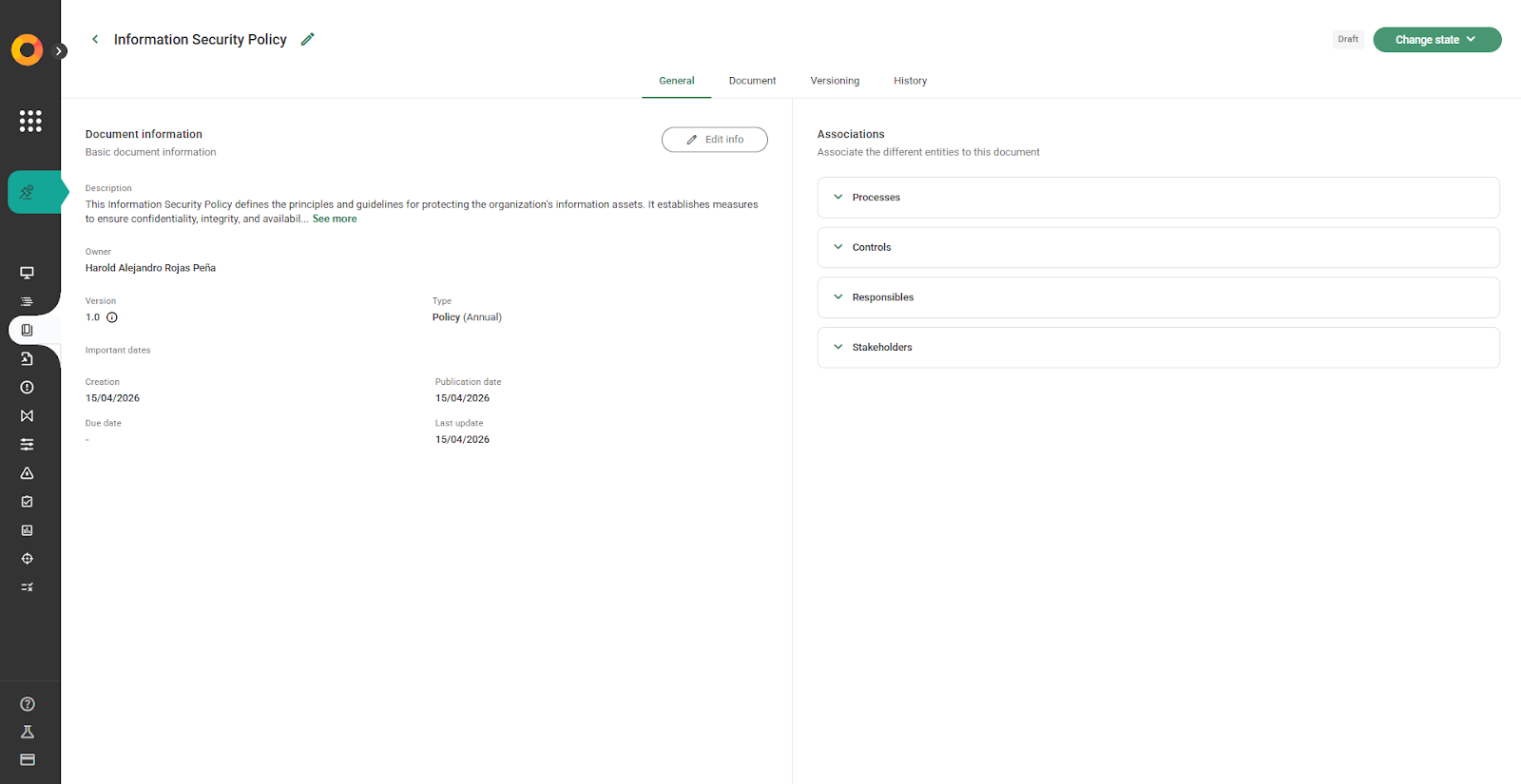Viewport: 1521px width, 784px height.
Task: Open the monitor icon in sidebar
Action: coord(28,273)
